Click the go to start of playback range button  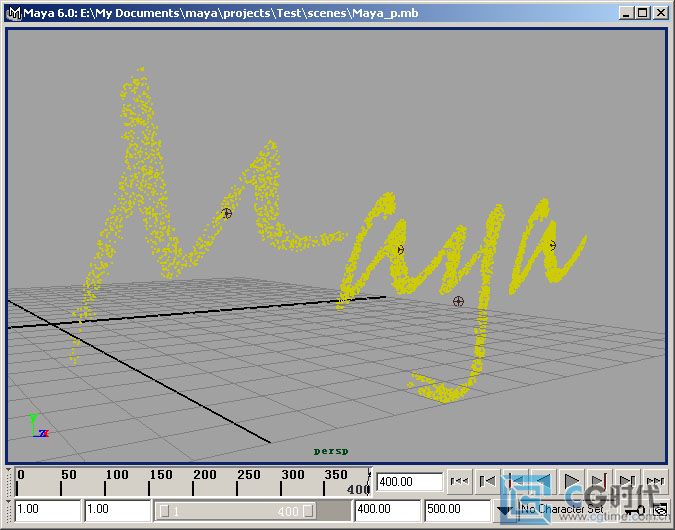459,481
